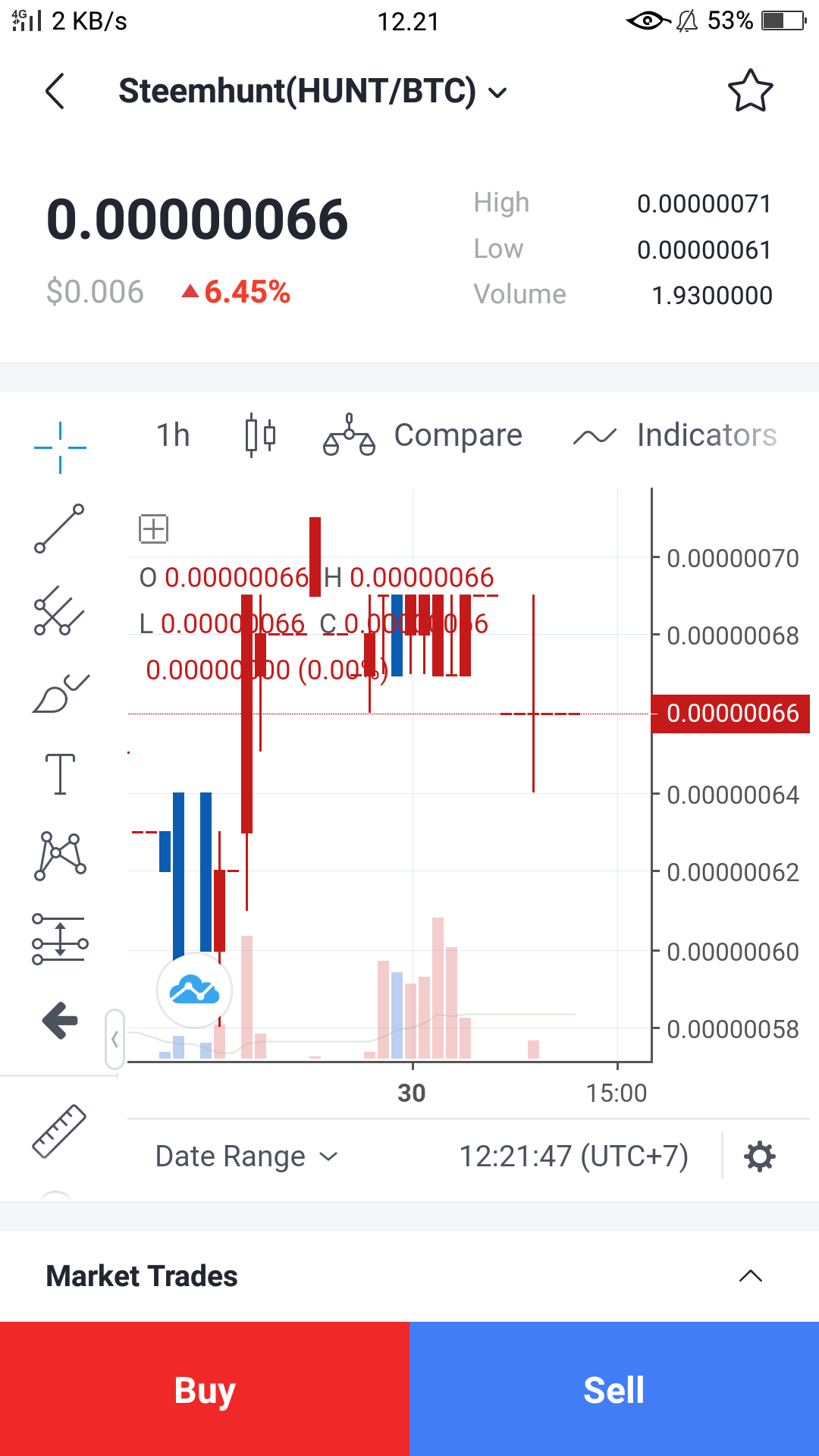
Task: Tap the red Buy button
Action: click(x=205, y=1389)
